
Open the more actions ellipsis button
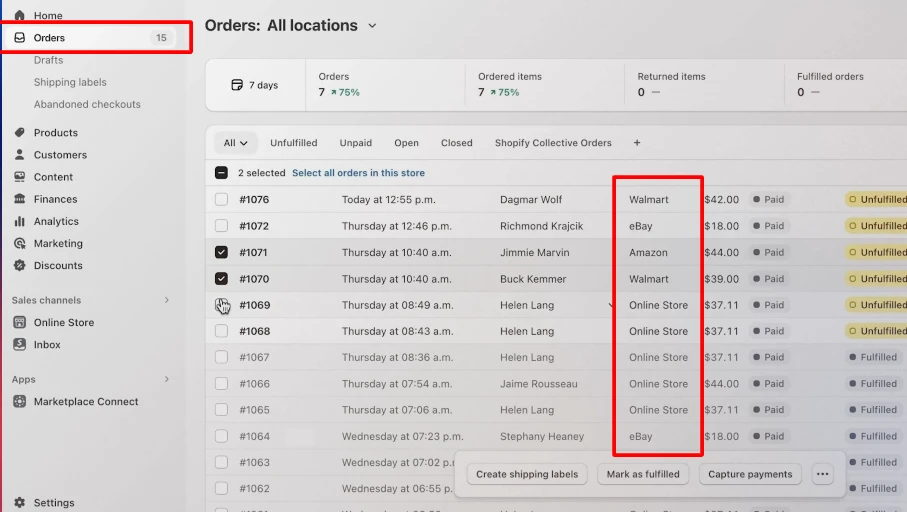click(823, 474)
